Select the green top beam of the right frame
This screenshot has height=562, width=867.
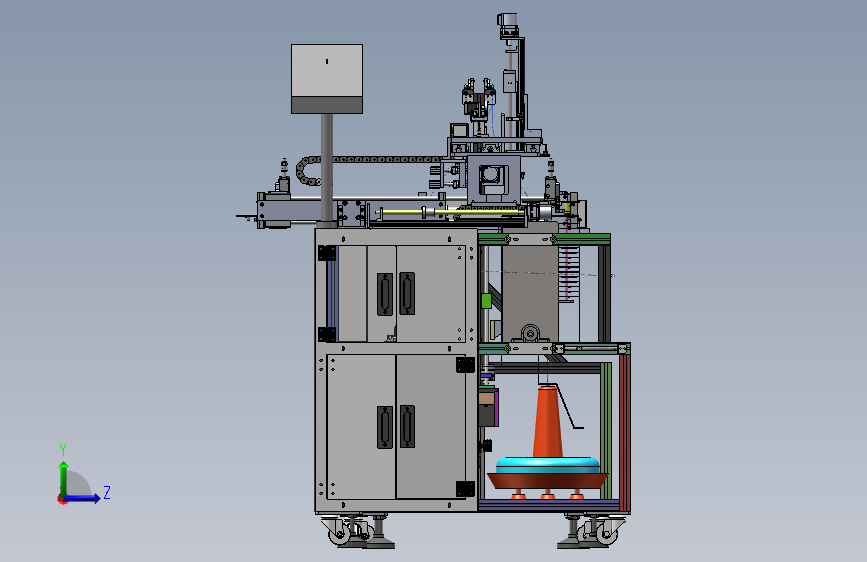[544, 239]
